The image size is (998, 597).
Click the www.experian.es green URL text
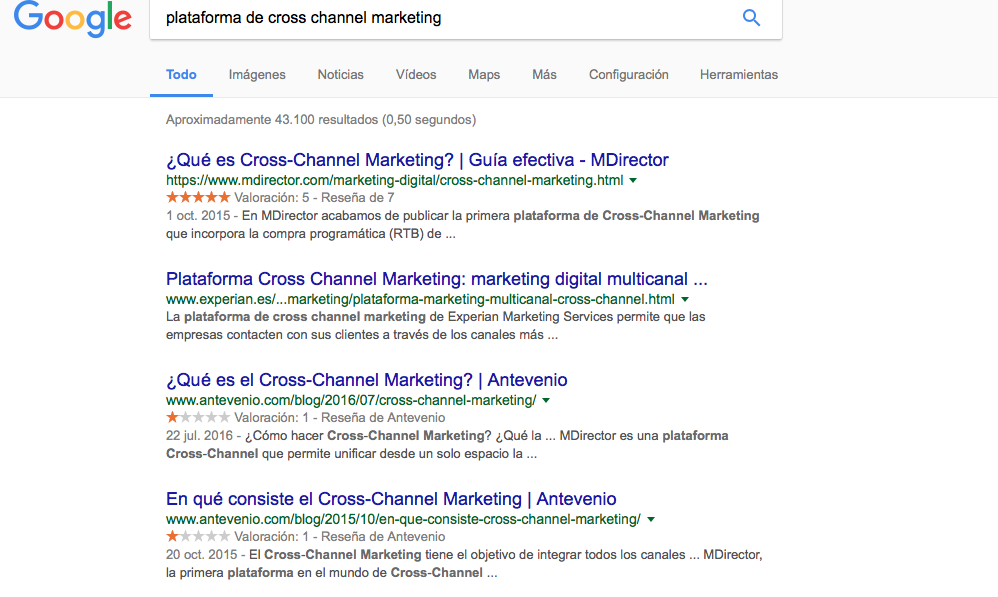click(x=420, y=299)
